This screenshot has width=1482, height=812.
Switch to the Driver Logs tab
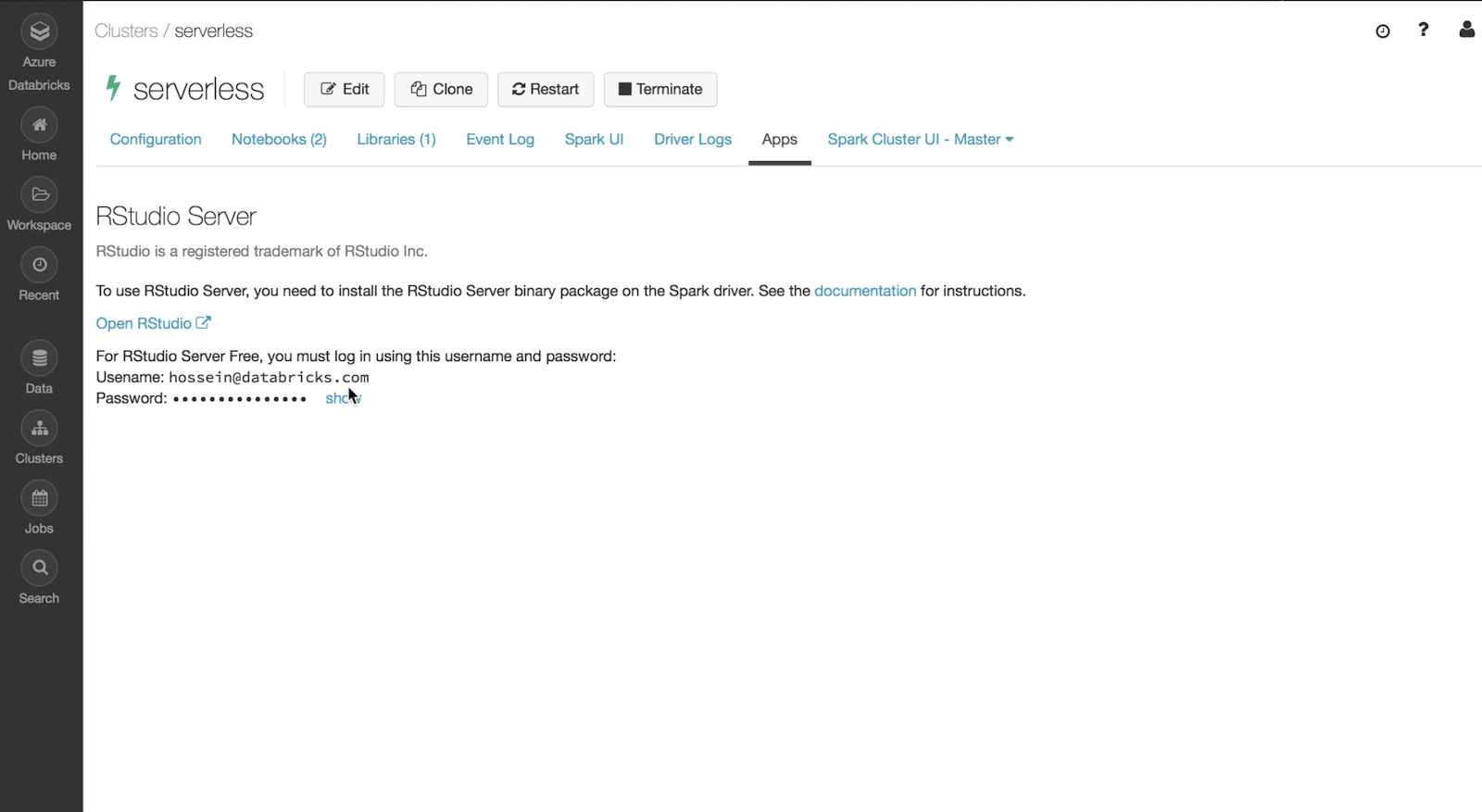(x=692, y=140)
